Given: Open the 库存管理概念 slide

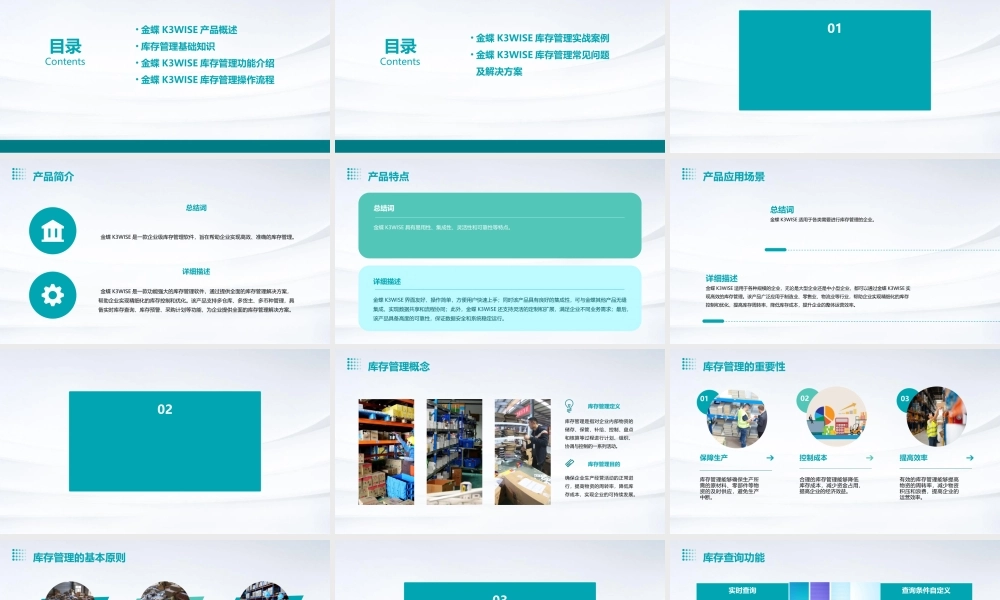Looking at the screenshot, I should click(499, 441).
